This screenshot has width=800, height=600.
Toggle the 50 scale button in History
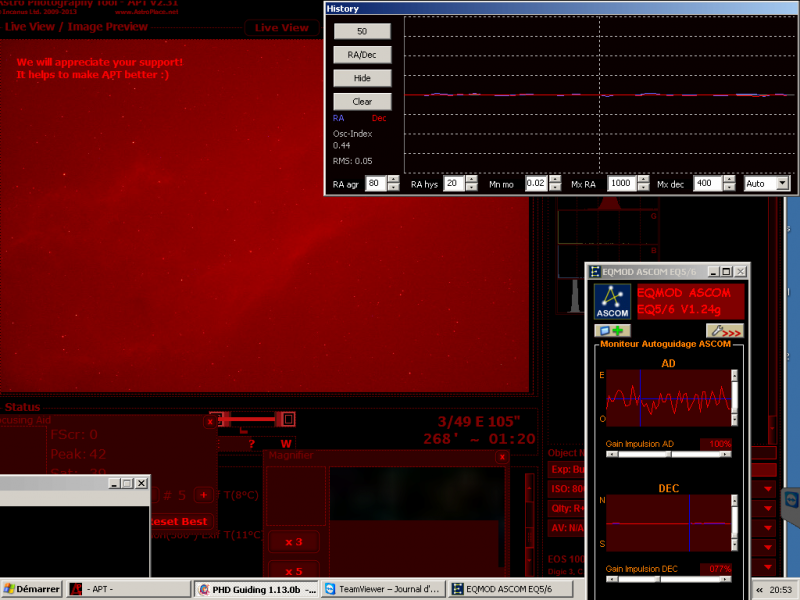(x=362, y=31)
